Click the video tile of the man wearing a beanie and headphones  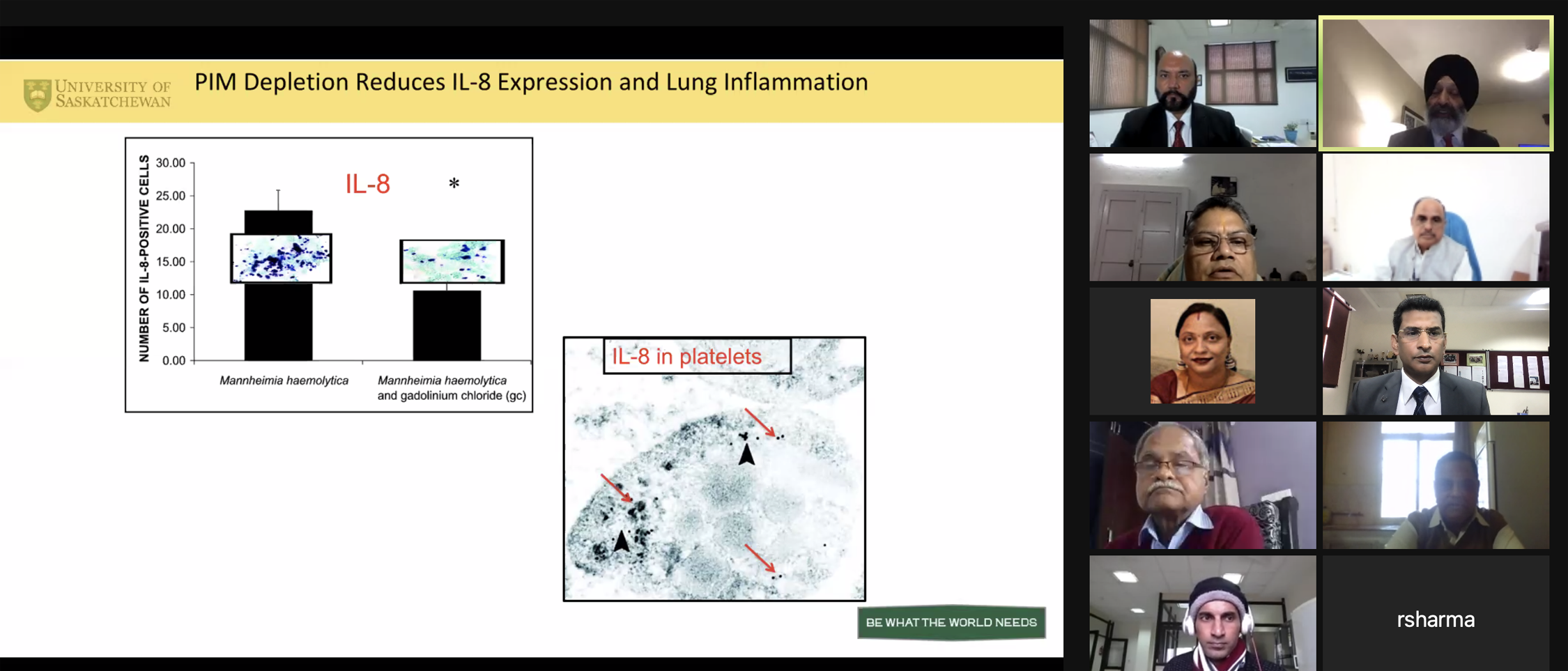pos(1203,613)
